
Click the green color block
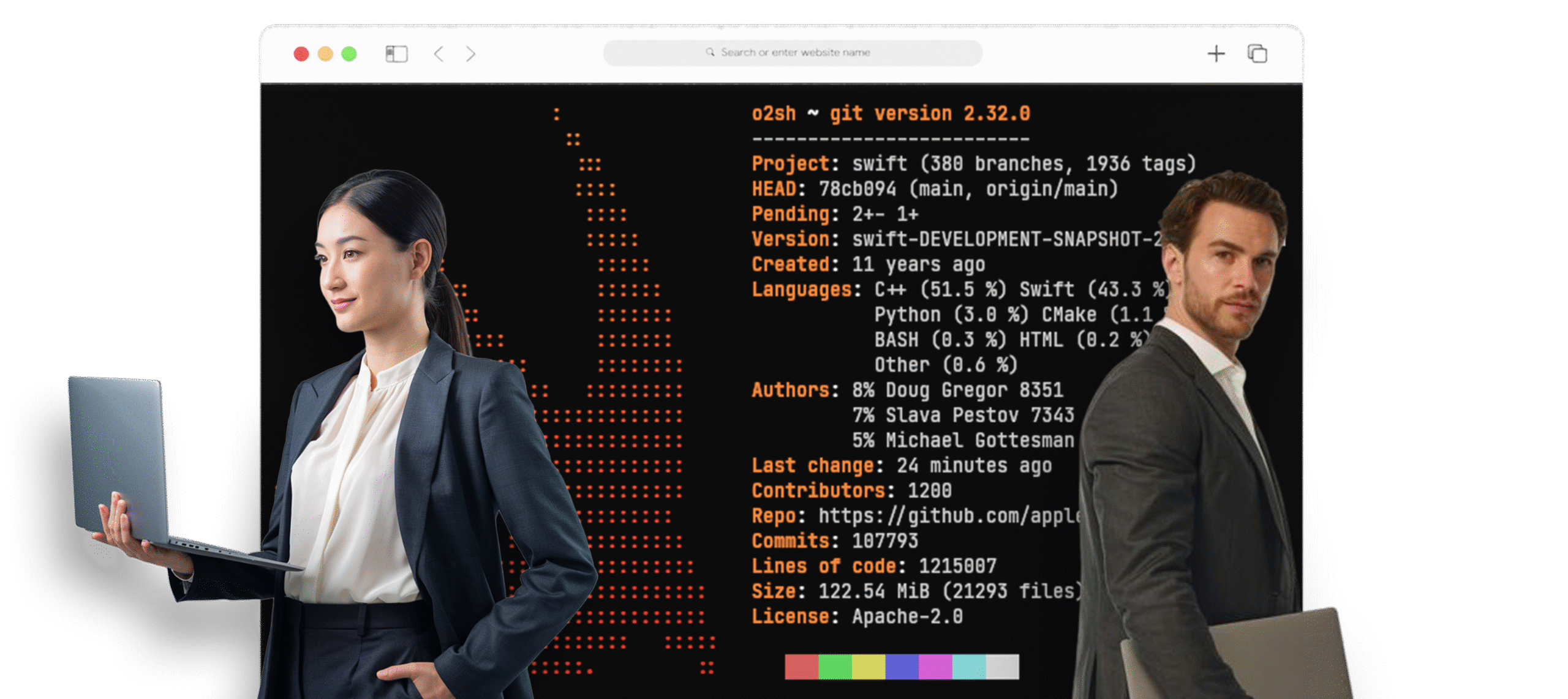pos(835,667)
